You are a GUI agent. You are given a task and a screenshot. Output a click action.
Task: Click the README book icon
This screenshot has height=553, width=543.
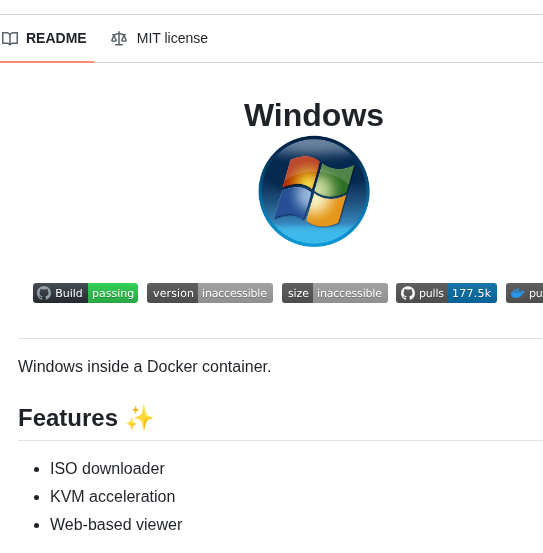click(10, 38)
